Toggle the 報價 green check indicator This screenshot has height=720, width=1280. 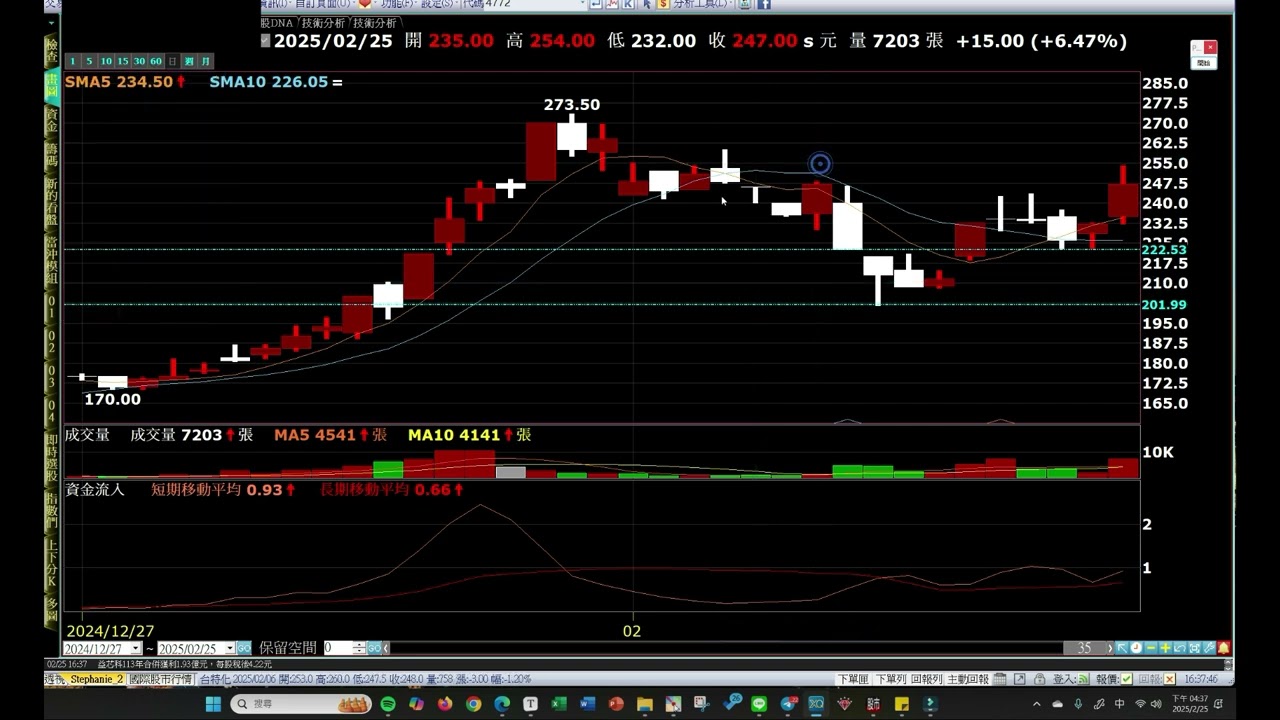tap(1127, 679)
